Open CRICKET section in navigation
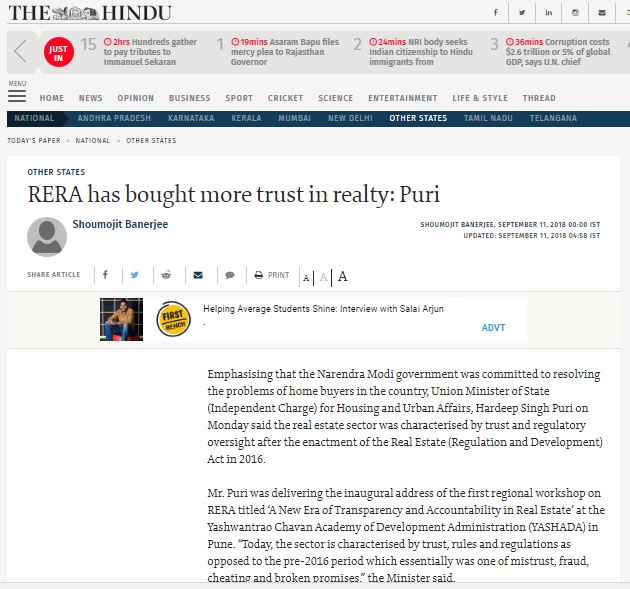 click(x=285, y=98)
